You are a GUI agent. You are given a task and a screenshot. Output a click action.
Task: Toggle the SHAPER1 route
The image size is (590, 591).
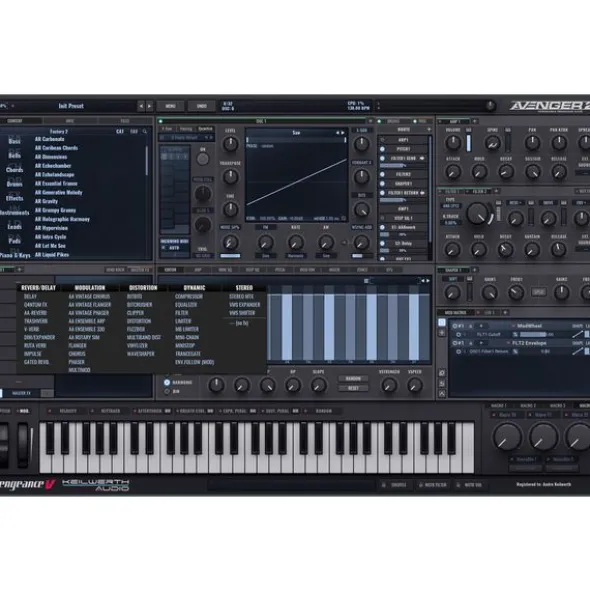tap(382, 184)
